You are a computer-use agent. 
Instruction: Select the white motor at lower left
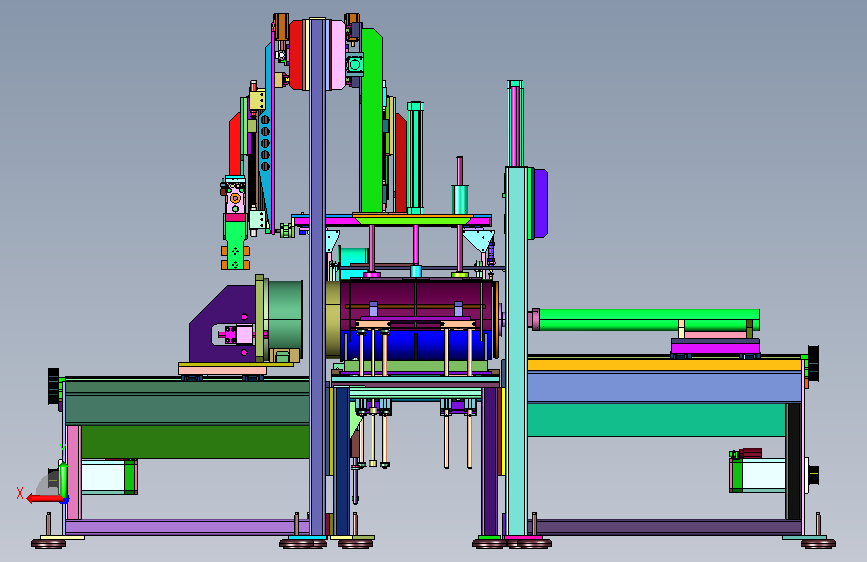pyautogui.click(x=109, y=477)
